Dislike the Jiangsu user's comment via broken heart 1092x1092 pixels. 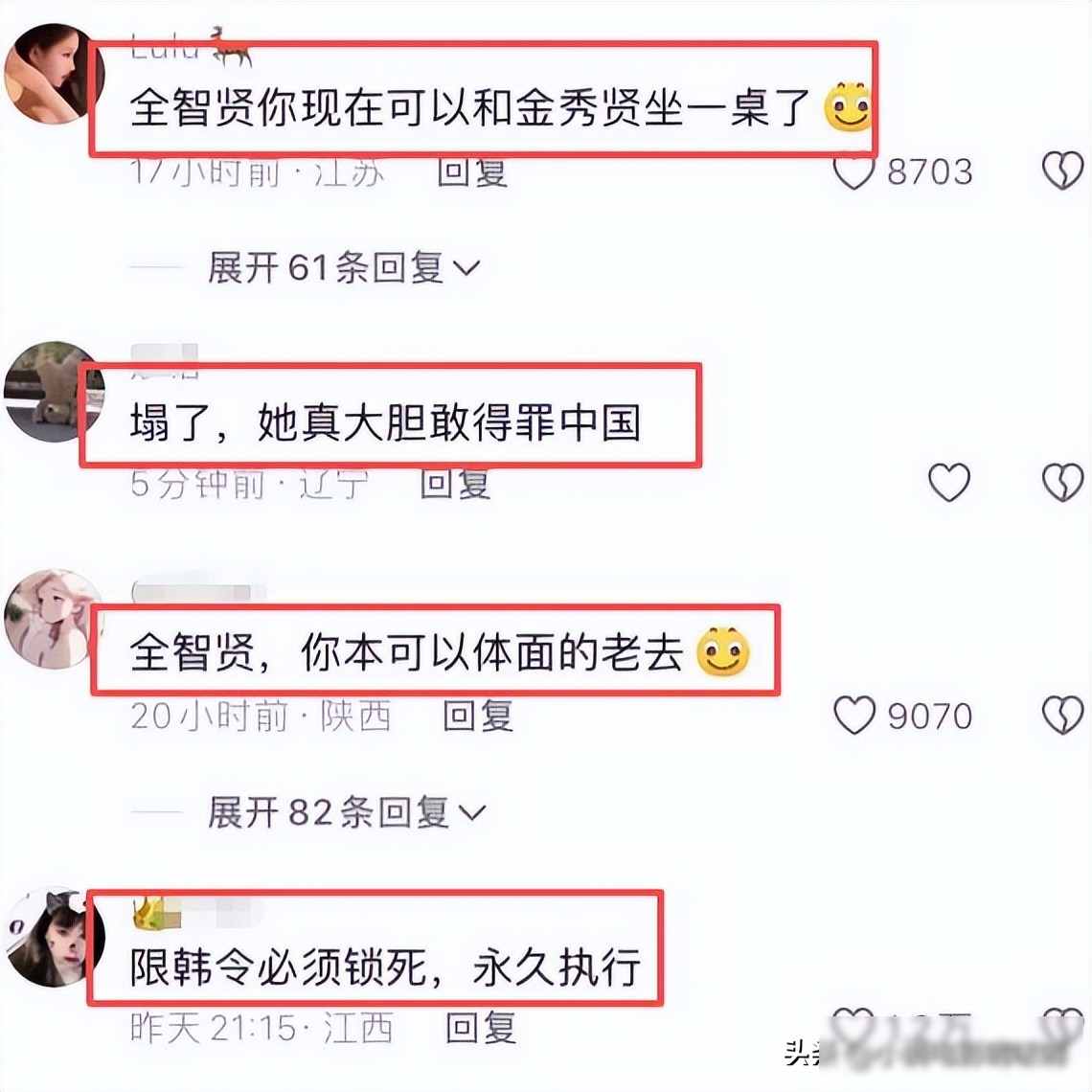(1062, 171)
